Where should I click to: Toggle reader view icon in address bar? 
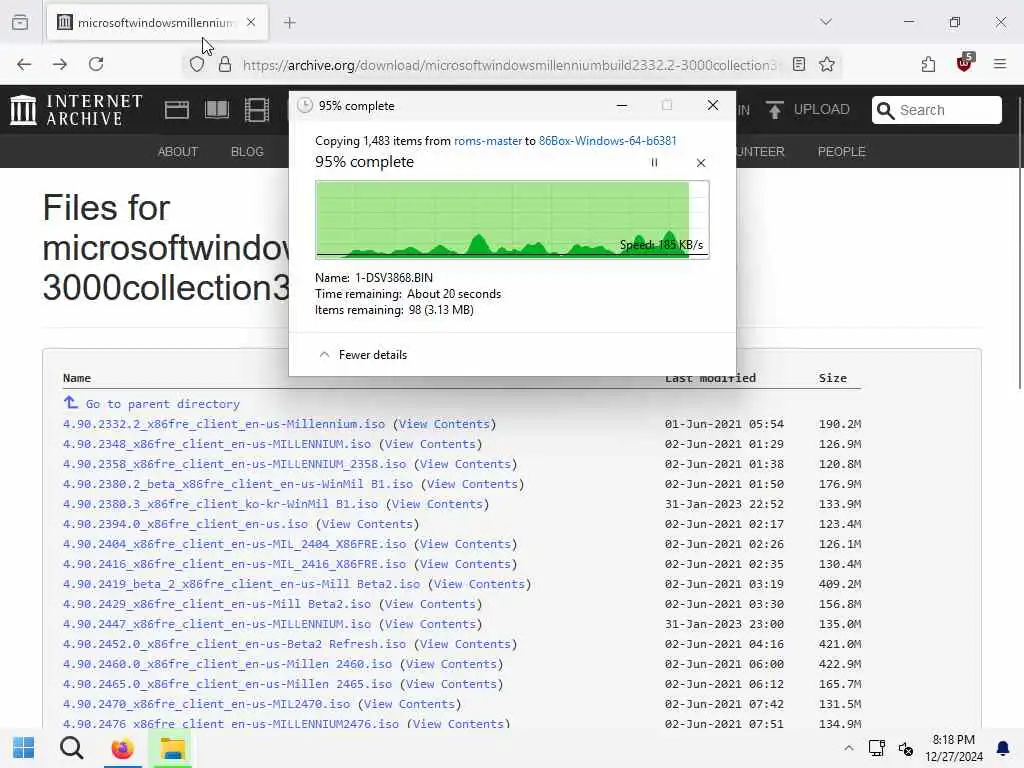tap(799, 64)
